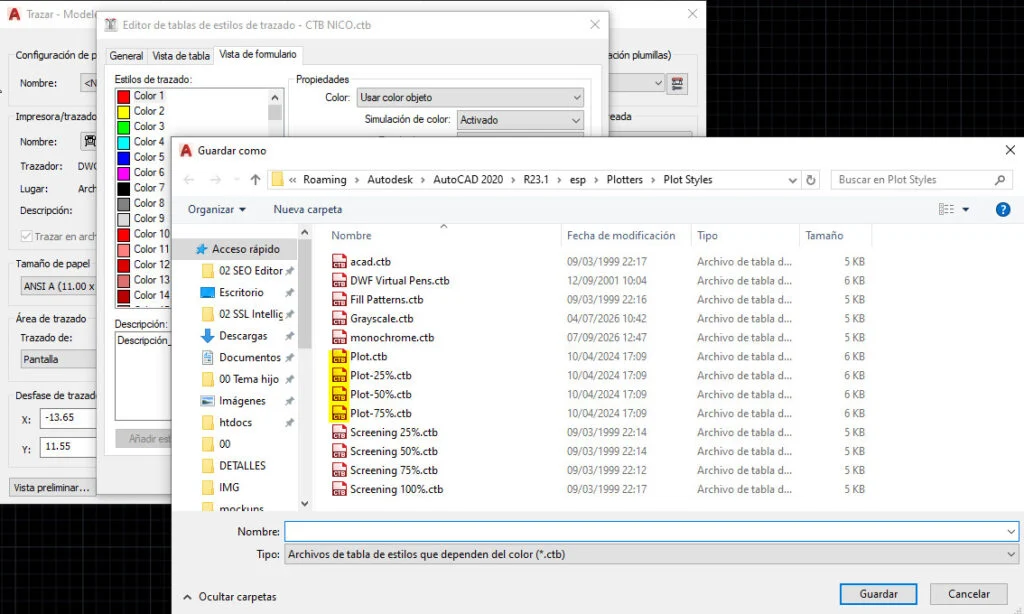Collapse folders with Ocultar carpetas
Screen dimensions: 1024x614
(230, 597)
